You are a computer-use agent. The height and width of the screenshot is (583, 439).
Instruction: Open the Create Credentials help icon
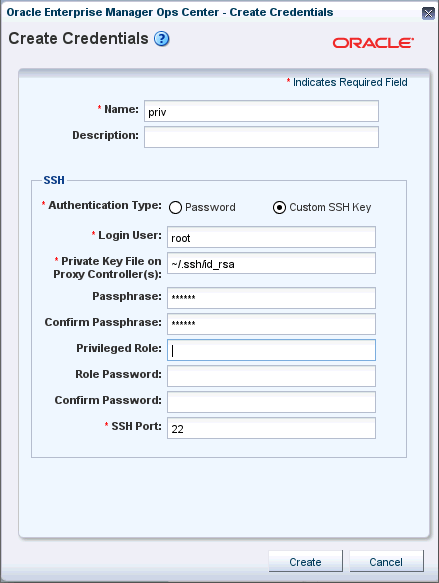(x=162, y=39)
